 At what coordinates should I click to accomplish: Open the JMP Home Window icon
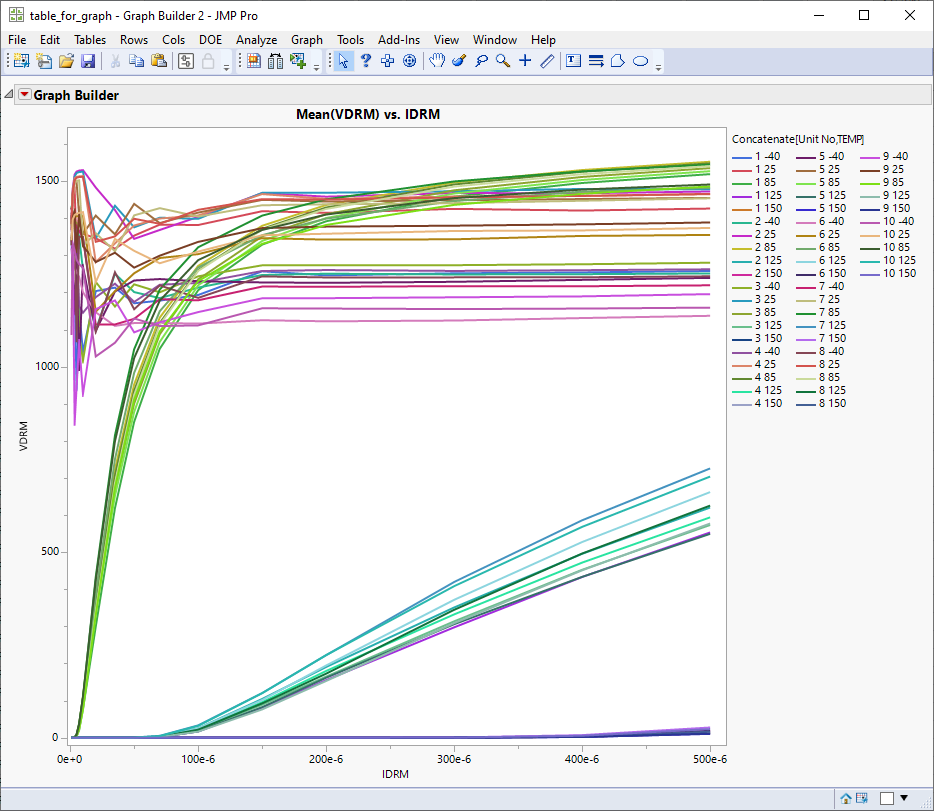coord(846,798)
